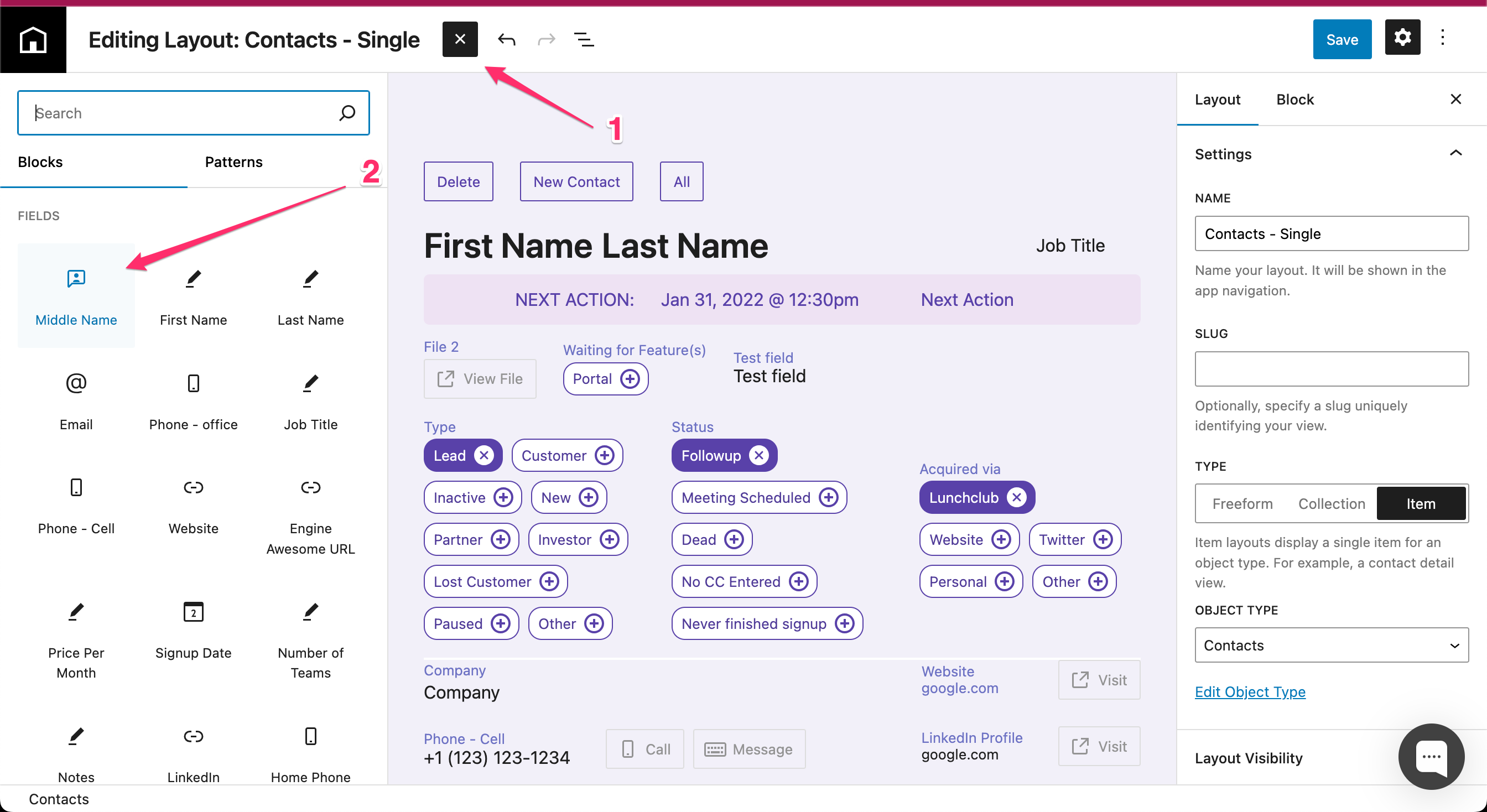The image size is (1487, 812).
Task: Open the three-dot options menu
Action: pyautogui.click(x=1443, y=38)
